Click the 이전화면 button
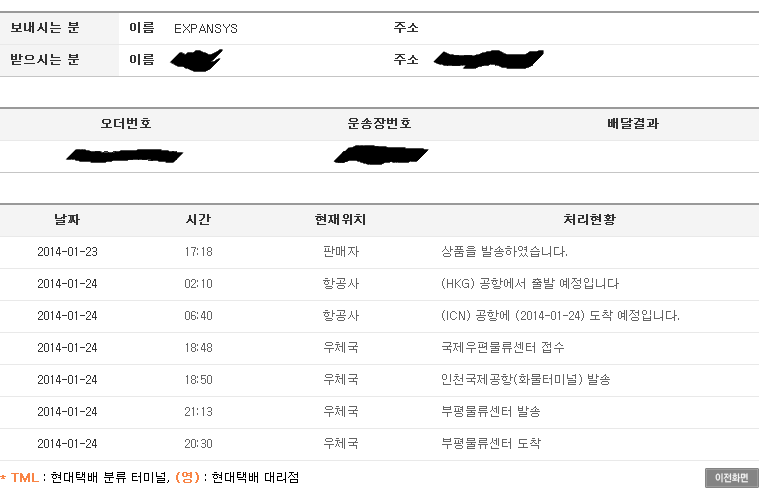 pyautogui.click(x=731, y=478)
